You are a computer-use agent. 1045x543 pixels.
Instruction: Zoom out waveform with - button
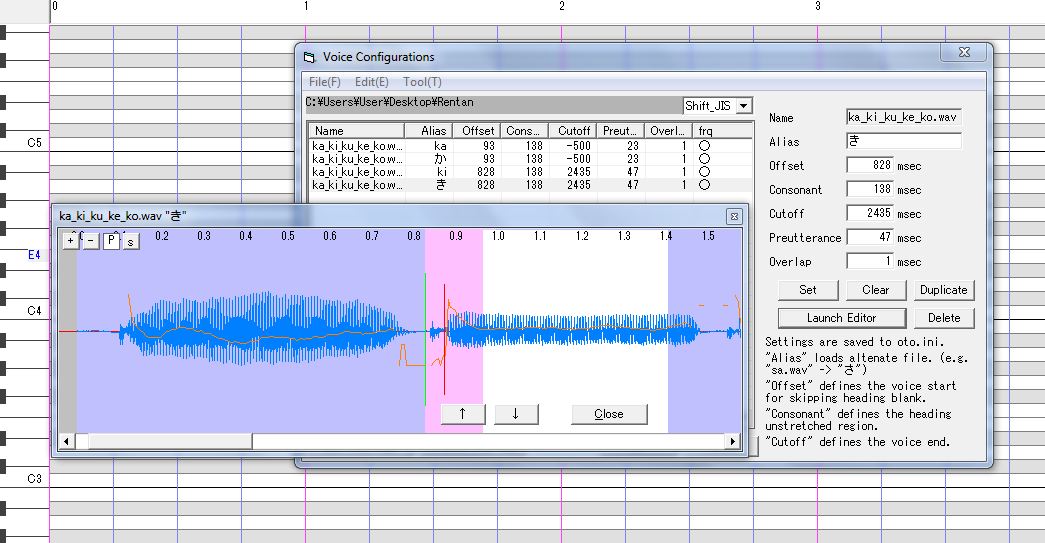[91, 241]
